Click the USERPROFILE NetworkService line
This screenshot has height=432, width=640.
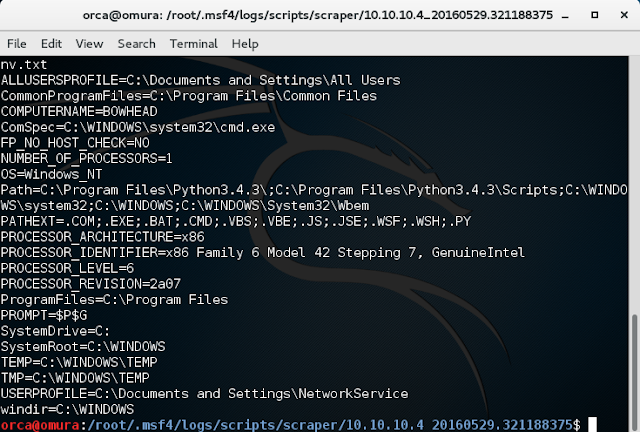click(x=204, y=394)
